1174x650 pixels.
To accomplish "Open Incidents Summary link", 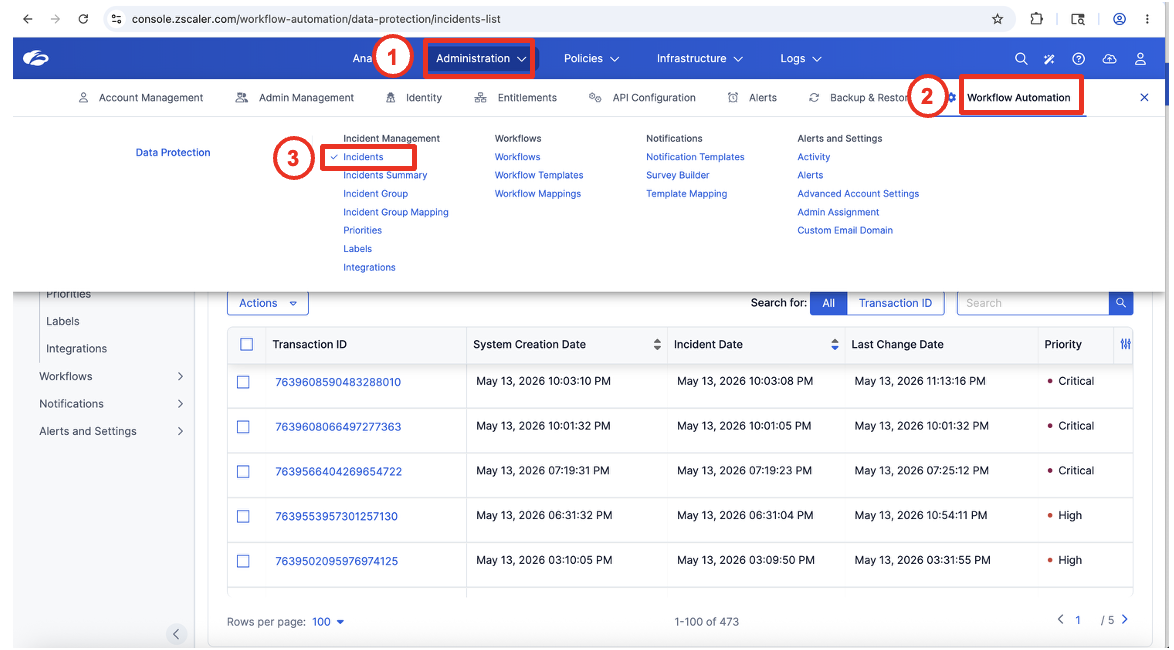I will pyautogui.click(x=385, y=175).
